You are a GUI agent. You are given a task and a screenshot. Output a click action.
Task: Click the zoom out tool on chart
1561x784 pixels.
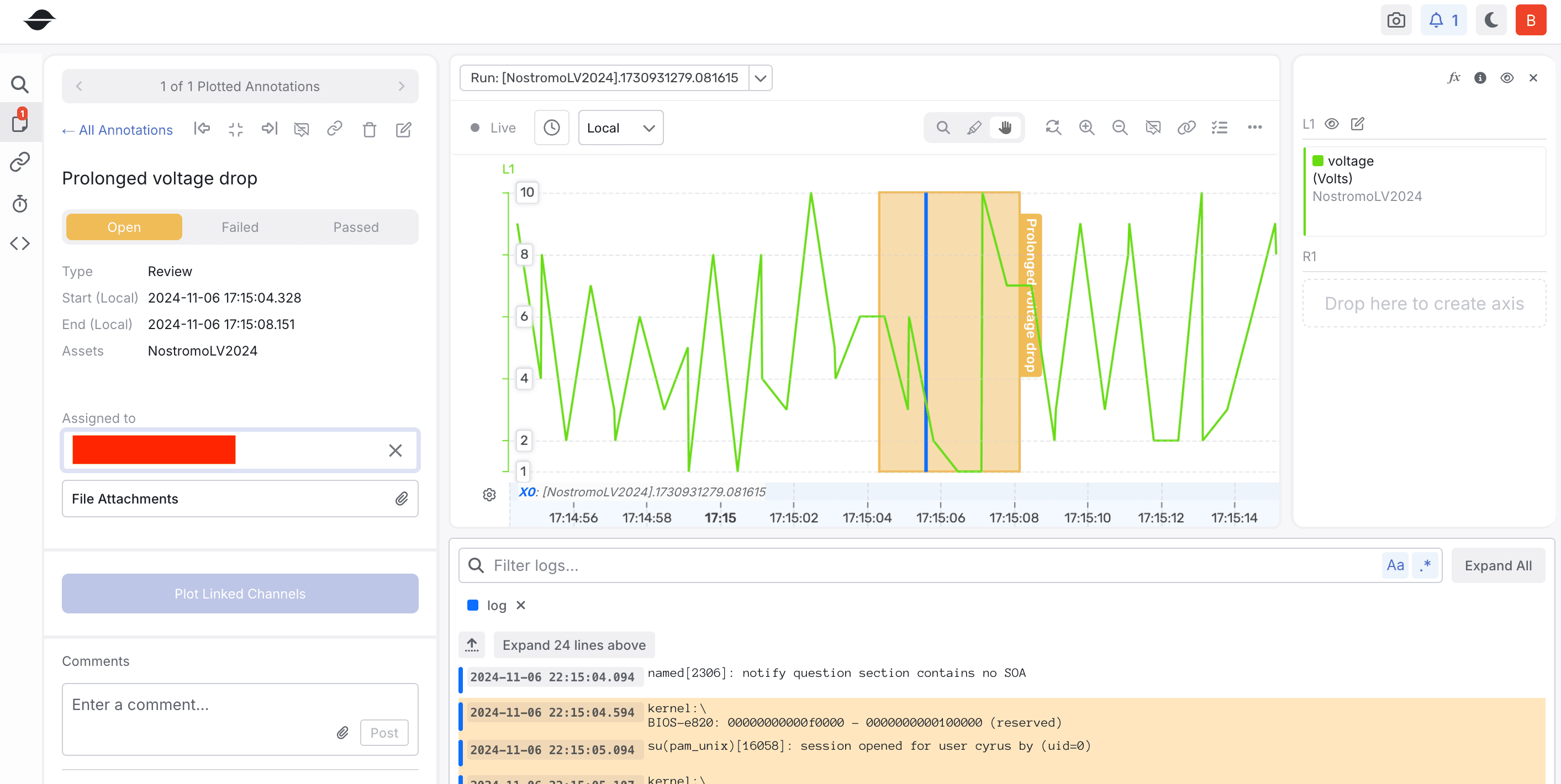click(1119, 127)
